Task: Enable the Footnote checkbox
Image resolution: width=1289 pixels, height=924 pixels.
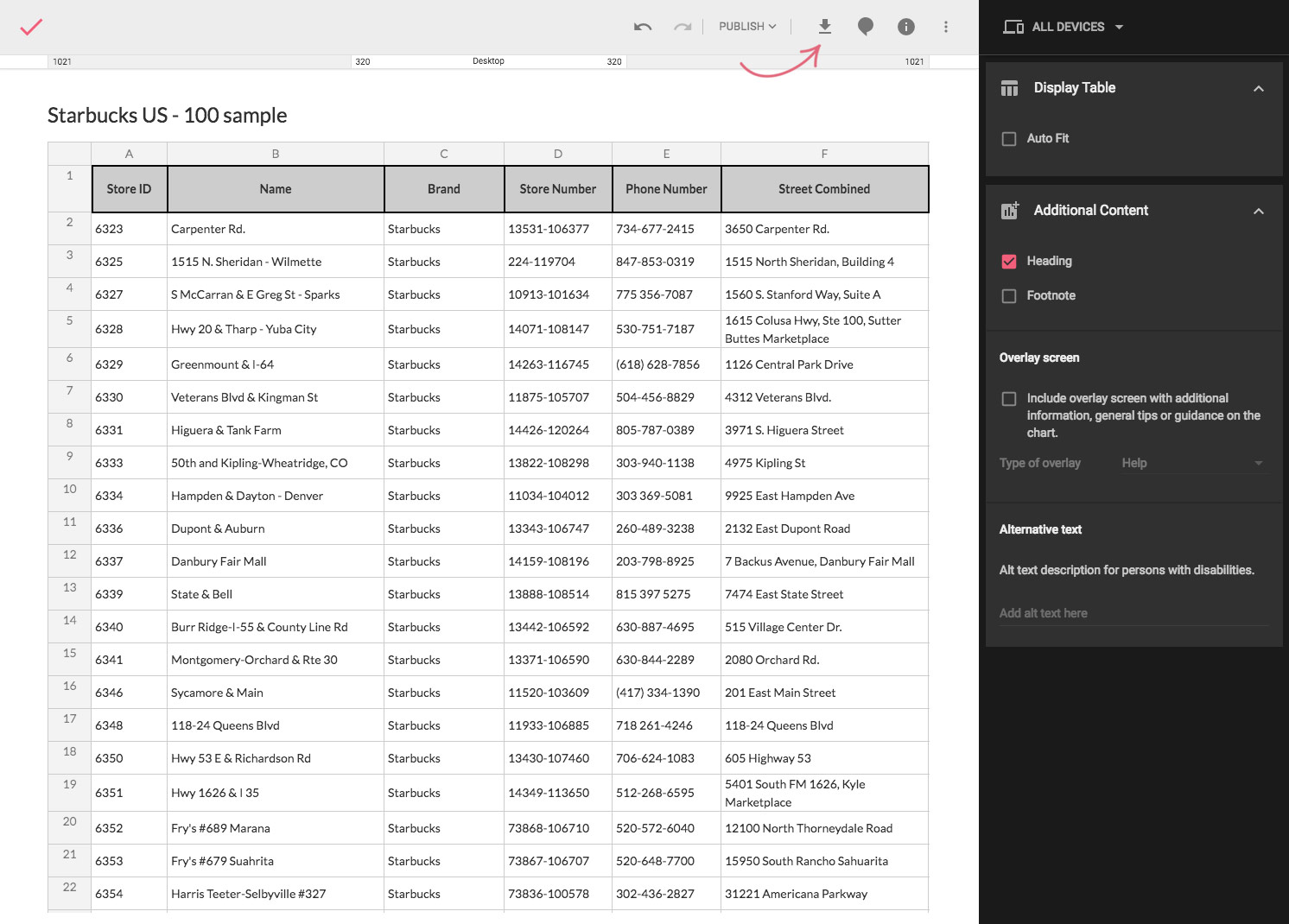Action: [1008, 296]
